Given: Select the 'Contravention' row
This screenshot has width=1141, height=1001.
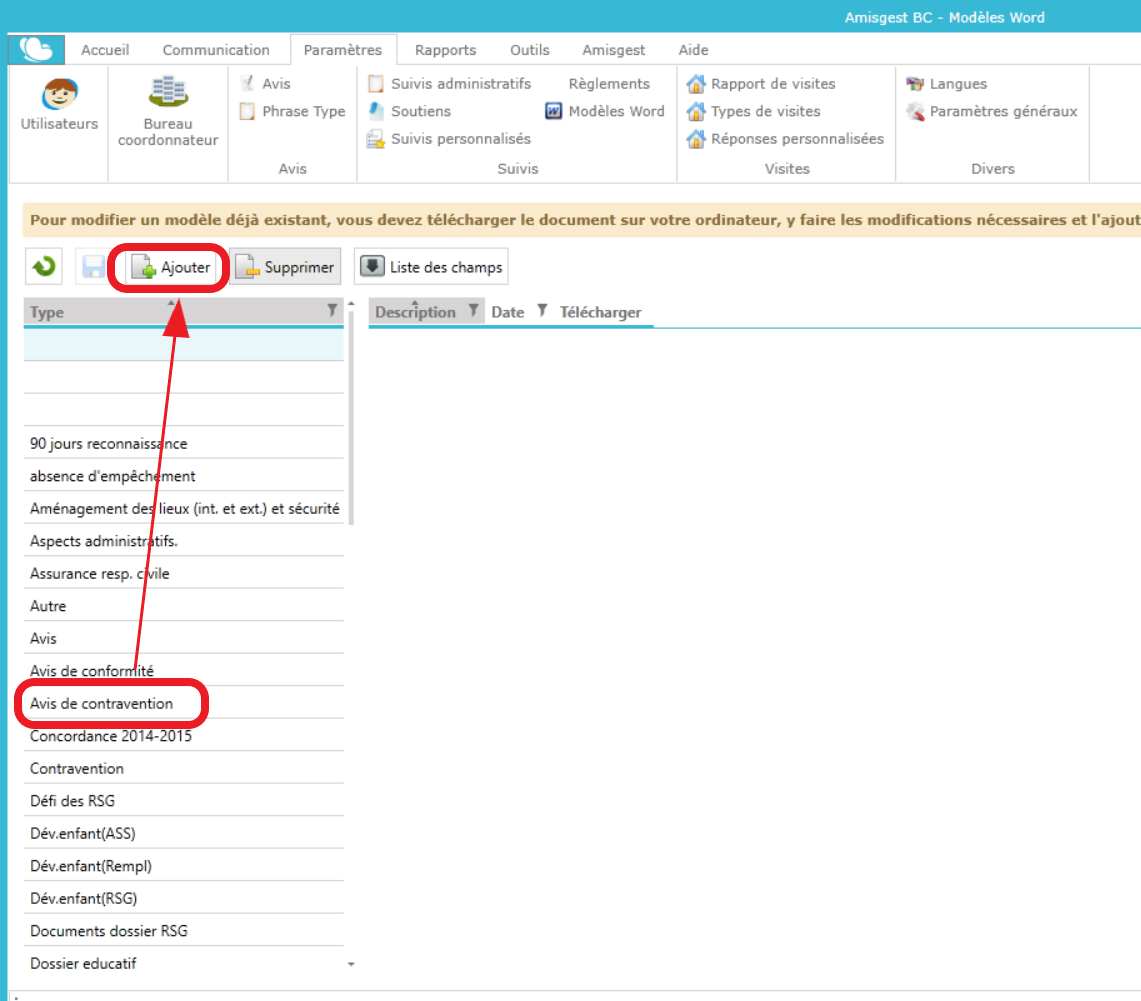Looking at the screenshot, I should point(183,768).
